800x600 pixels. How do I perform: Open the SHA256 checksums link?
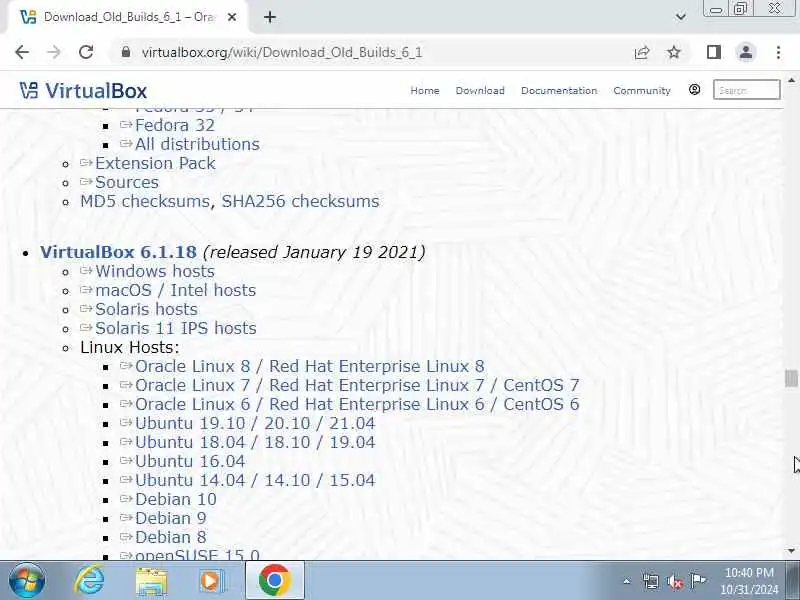point(301,201)
